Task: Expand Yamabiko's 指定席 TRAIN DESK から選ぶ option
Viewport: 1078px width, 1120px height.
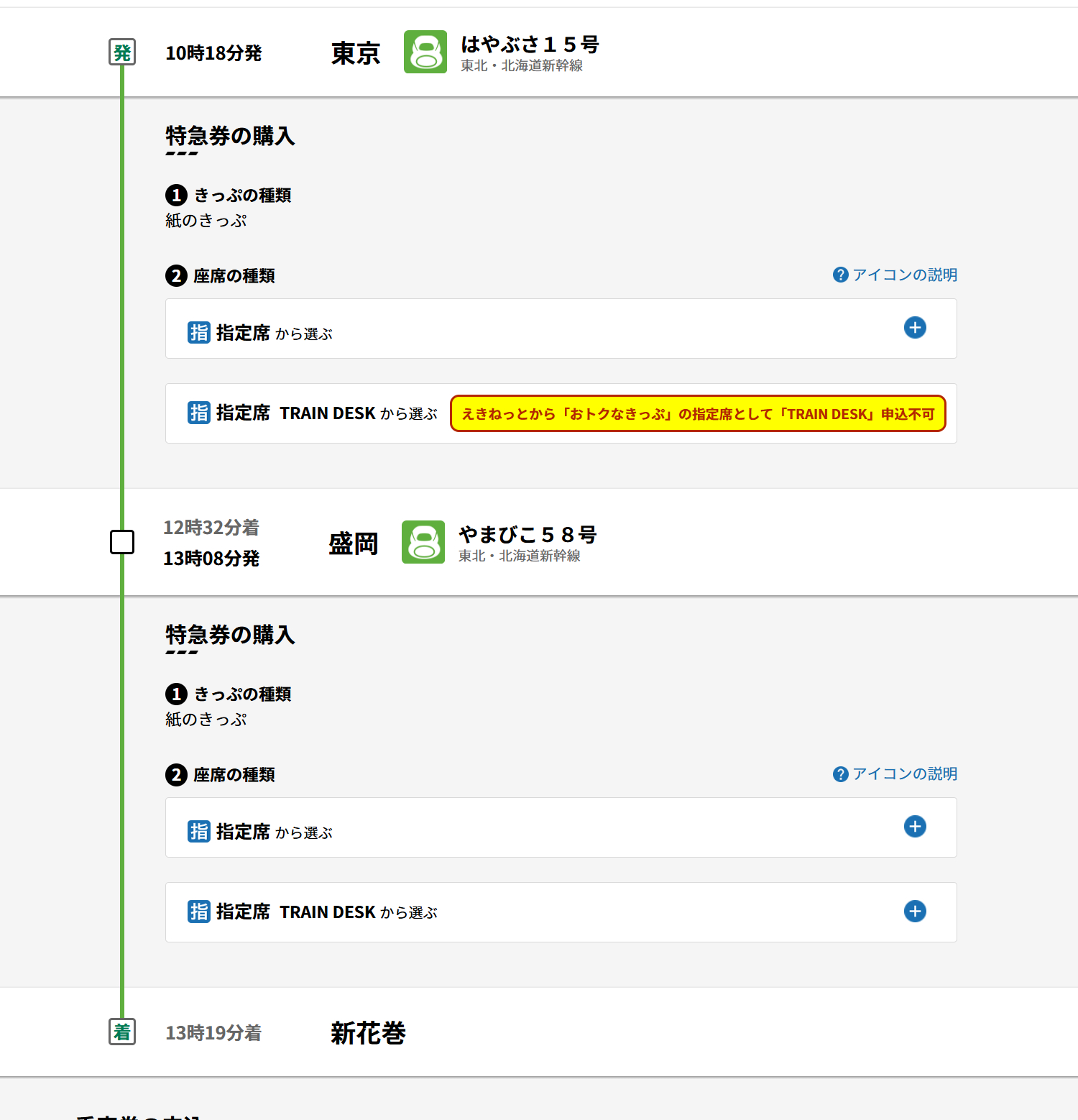Action: point(561,912)
